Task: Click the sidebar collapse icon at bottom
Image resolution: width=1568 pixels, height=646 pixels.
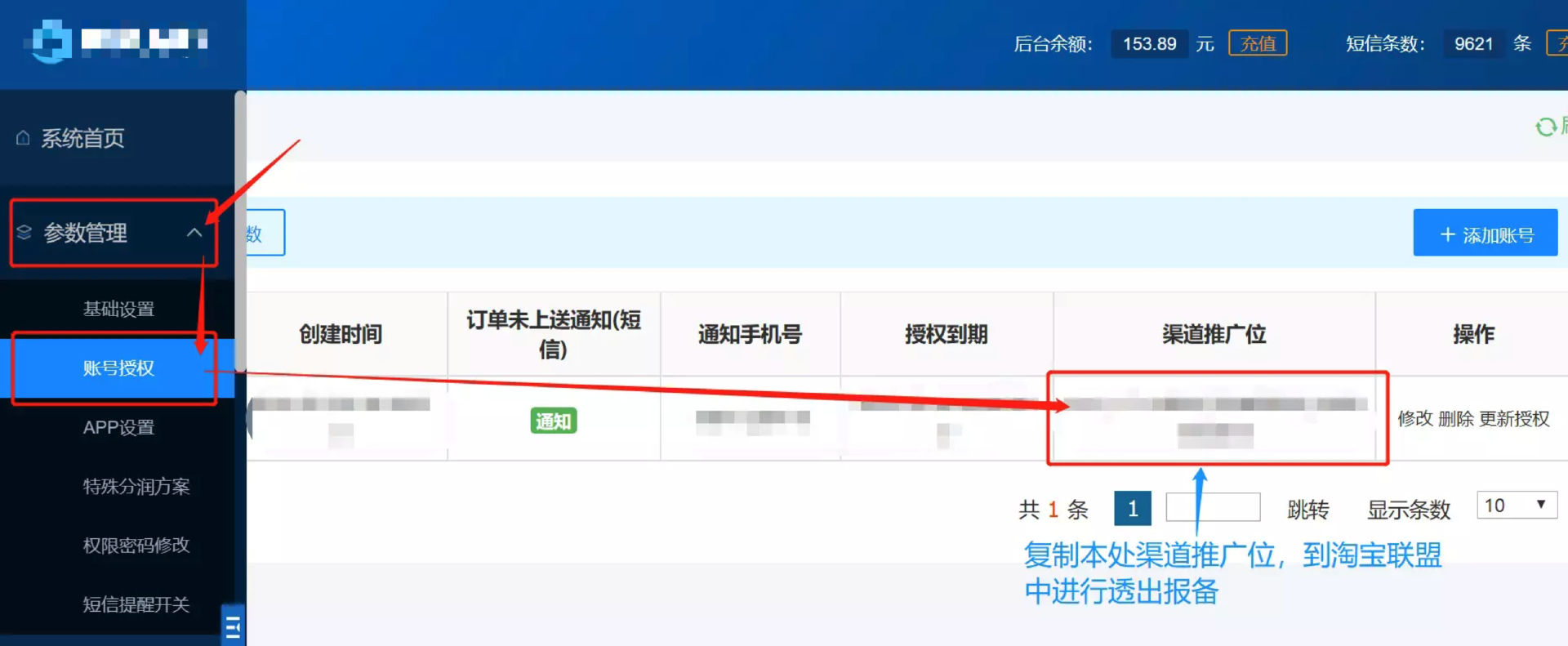Action: (233, 626)
